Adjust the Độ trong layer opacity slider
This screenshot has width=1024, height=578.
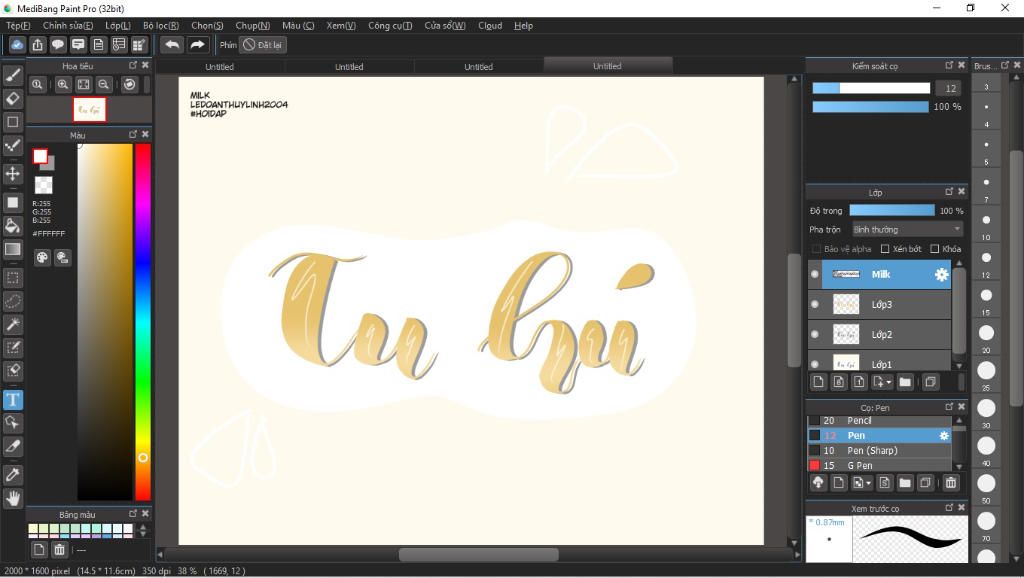(x=892, y=210)
